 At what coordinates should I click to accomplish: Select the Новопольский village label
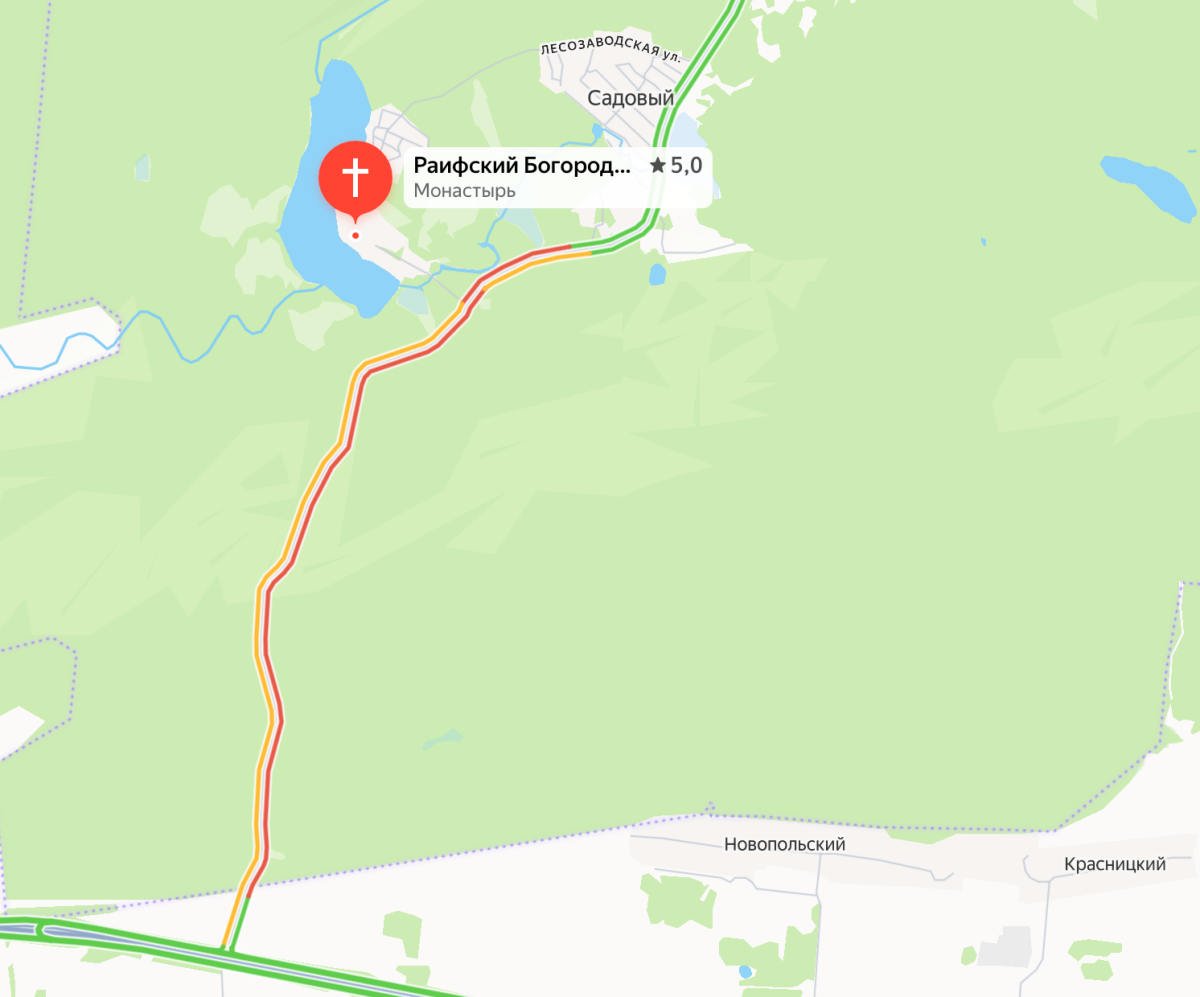click(785, 844)
